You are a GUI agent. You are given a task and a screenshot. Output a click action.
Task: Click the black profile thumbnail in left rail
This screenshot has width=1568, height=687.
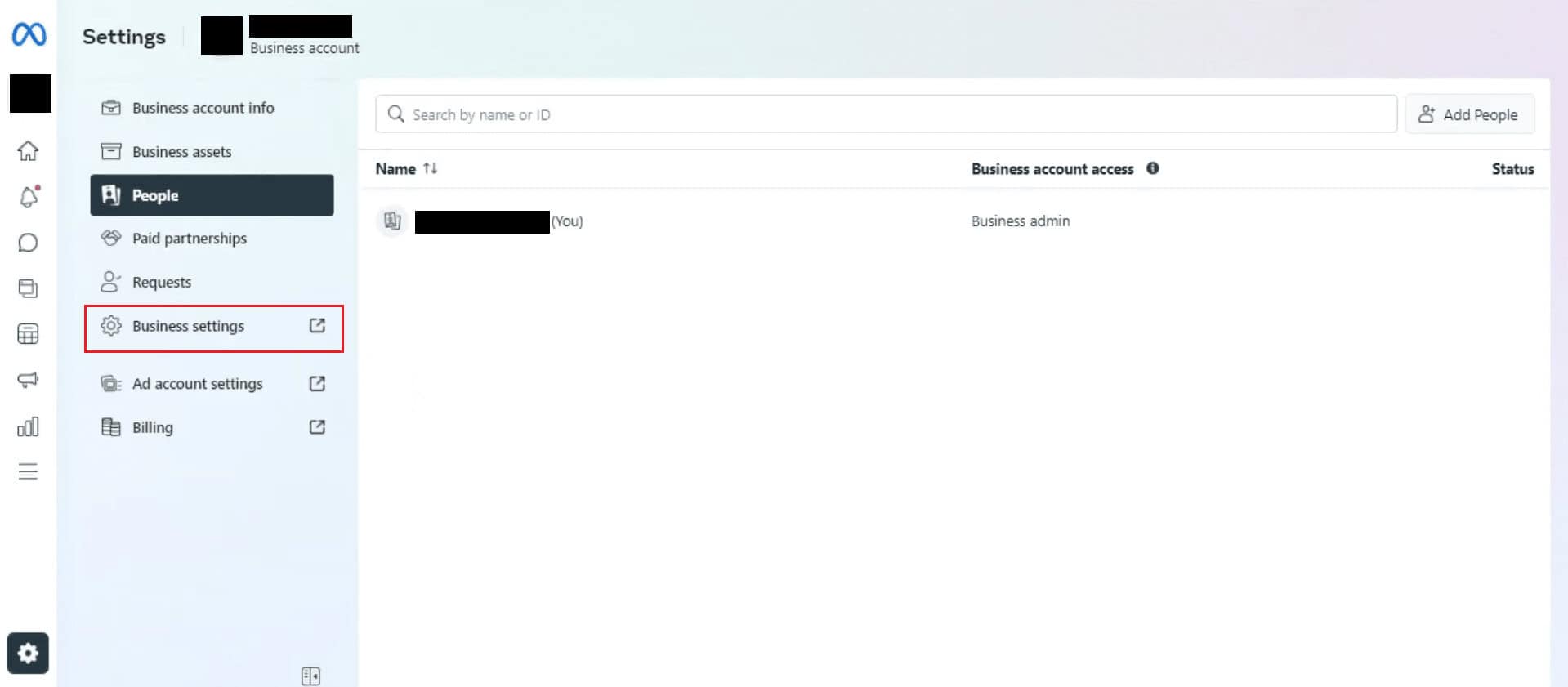coord(30,93)
